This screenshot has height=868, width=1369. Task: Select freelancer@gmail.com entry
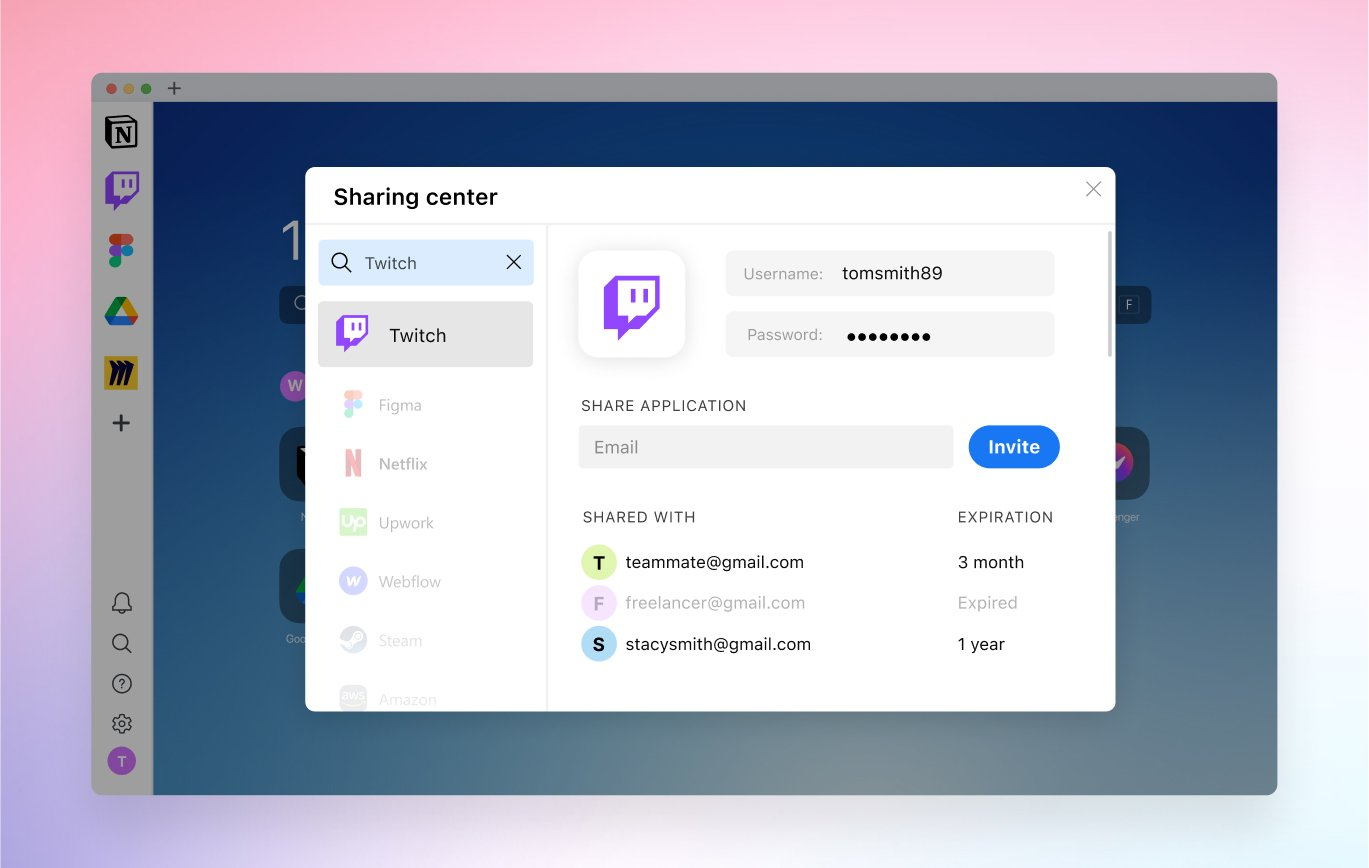click(715, 603)
